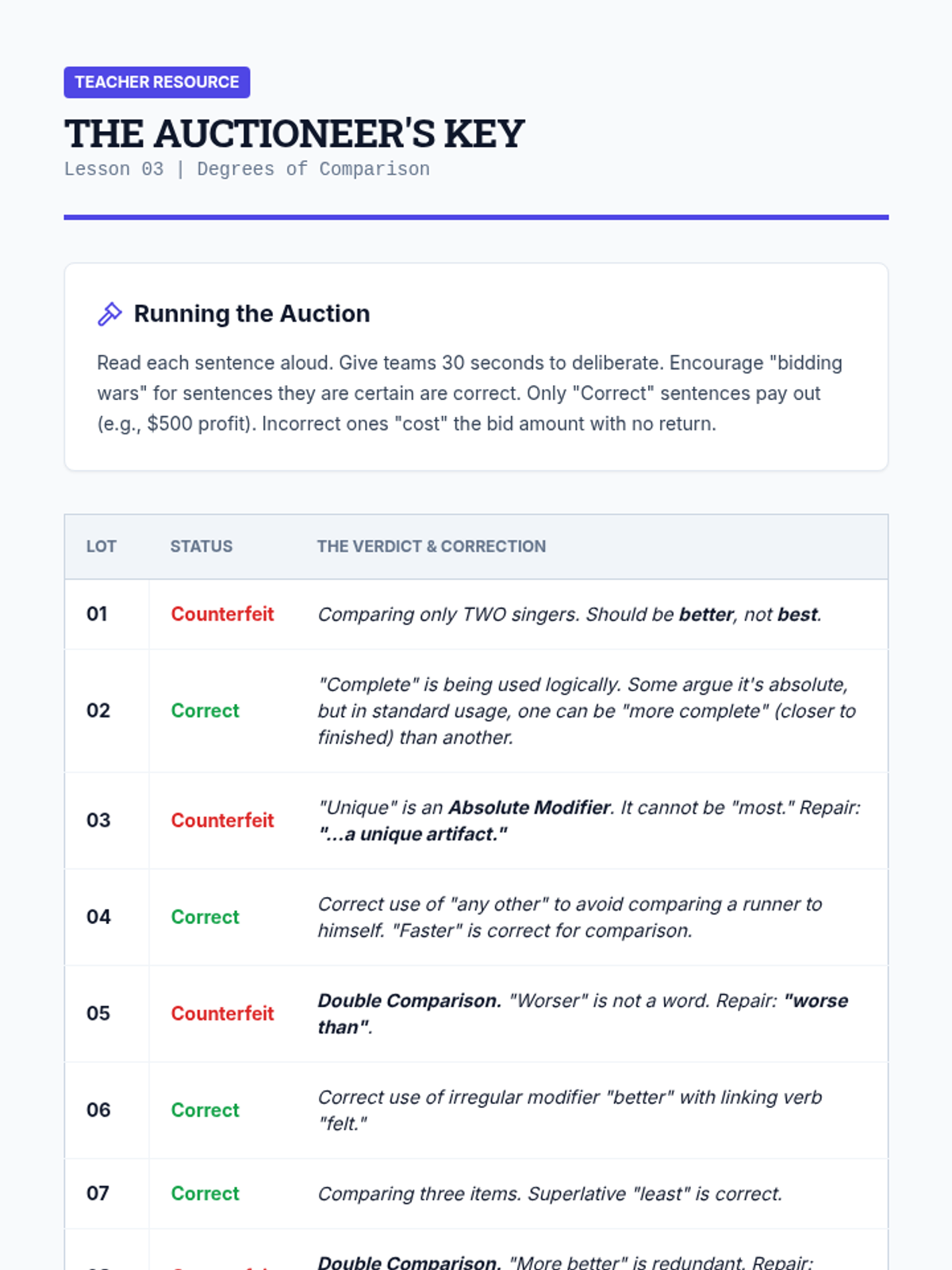Click lot number 07 in the table
Viewport: 952px width, 1270px height.
click(x=98, y=1193)
